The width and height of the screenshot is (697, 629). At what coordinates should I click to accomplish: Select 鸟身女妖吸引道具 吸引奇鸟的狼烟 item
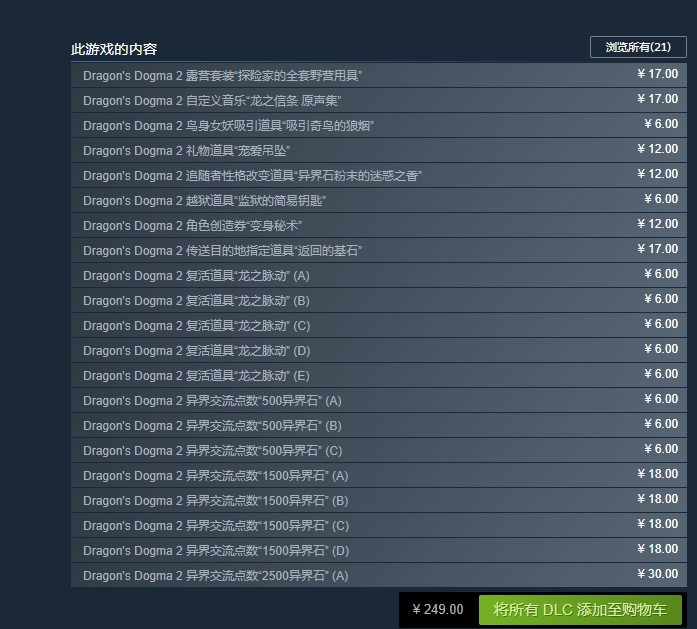229,125
